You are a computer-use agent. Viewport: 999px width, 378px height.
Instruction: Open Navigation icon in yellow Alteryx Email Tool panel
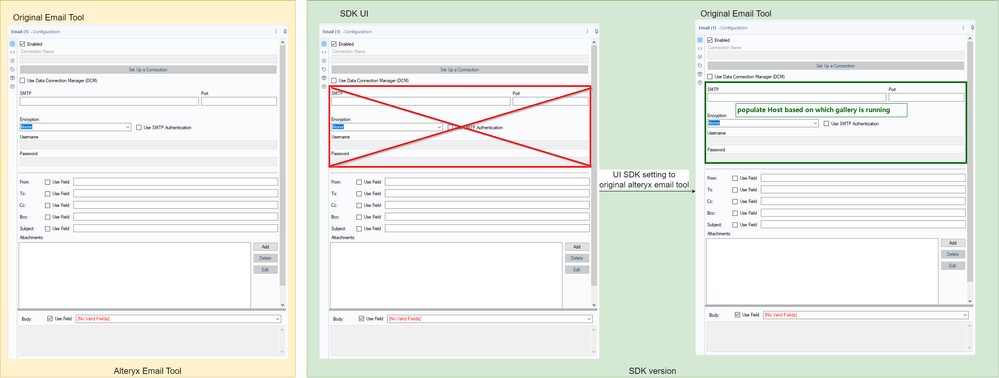(x=12, y=61)
